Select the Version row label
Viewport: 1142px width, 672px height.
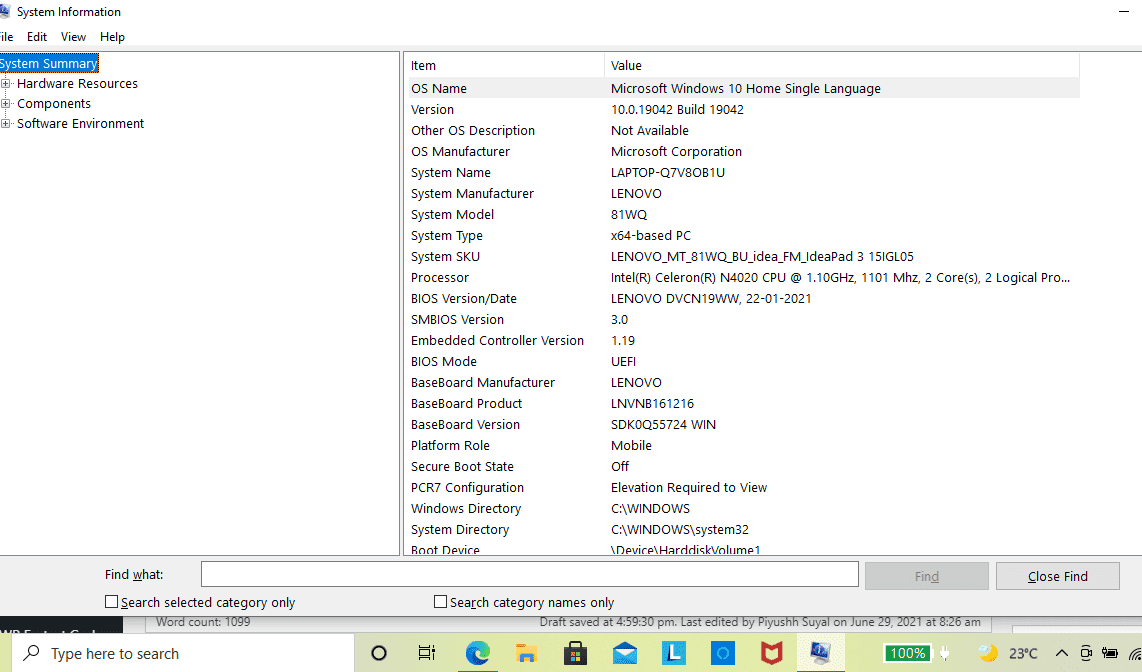[x=432, y=109]
